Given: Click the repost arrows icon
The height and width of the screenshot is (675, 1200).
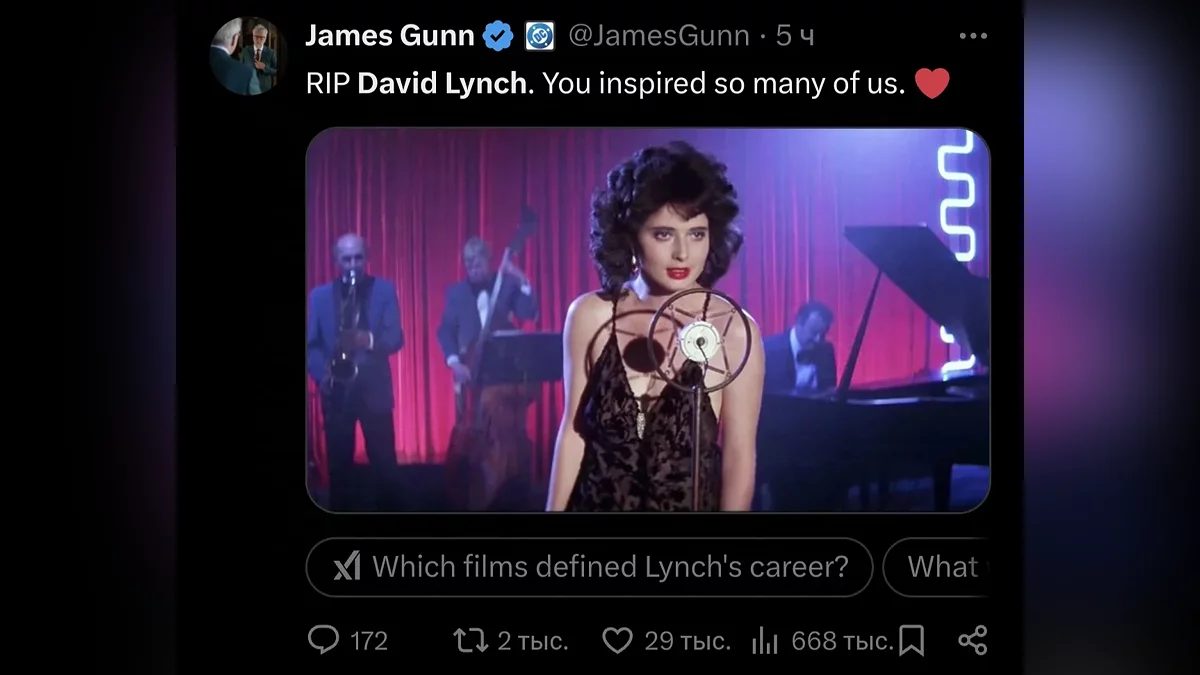Looking at the screenshot, I should [470, 639].
